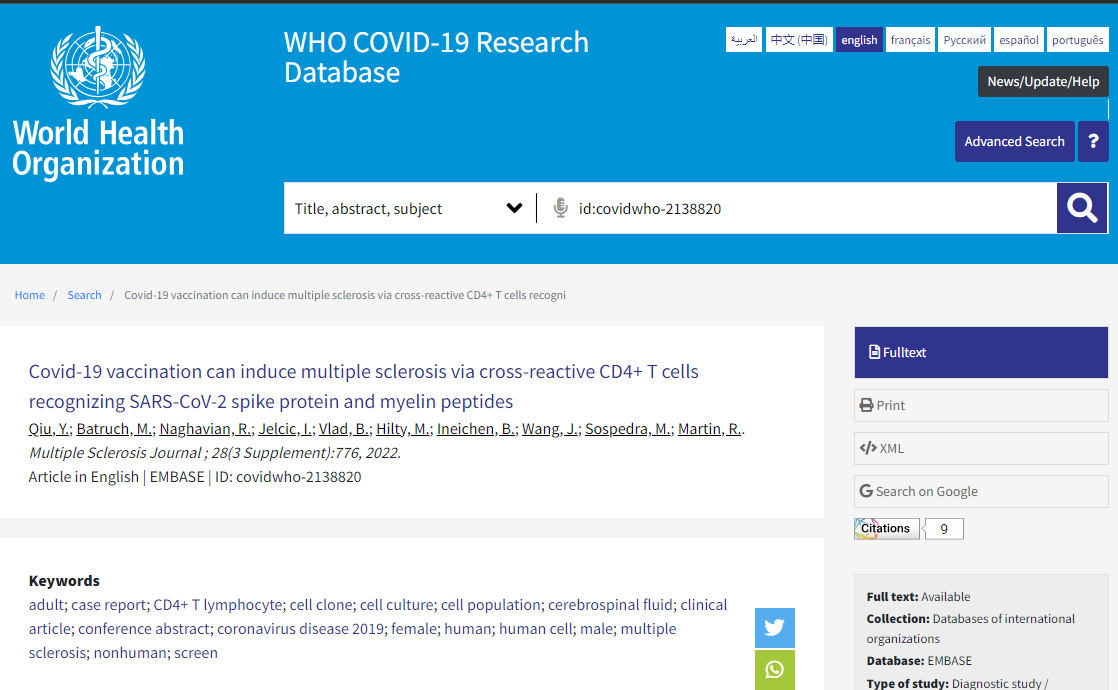Select the english language option

coord(859,40)
